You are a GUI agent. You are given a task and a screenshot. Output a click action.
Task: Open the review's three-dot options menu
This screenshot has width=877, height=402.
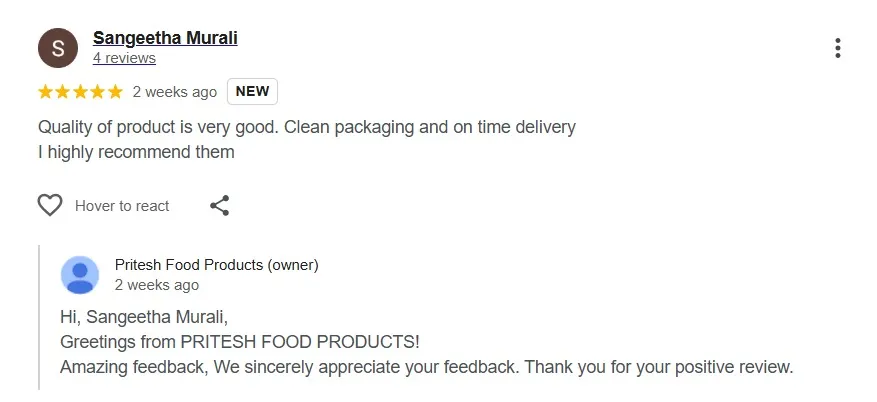[x=837, y=48]
